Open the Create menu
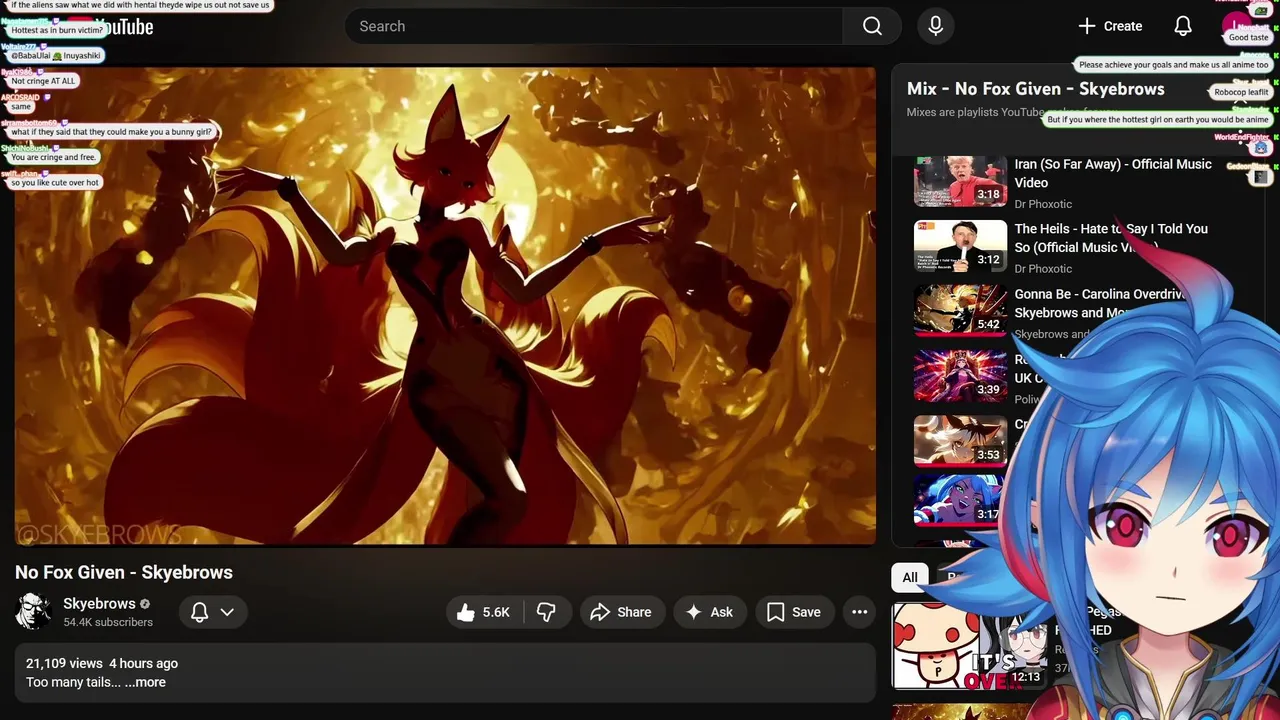Image resolution: width=1280 pixels, height=720 pixels. point(1109,26)
